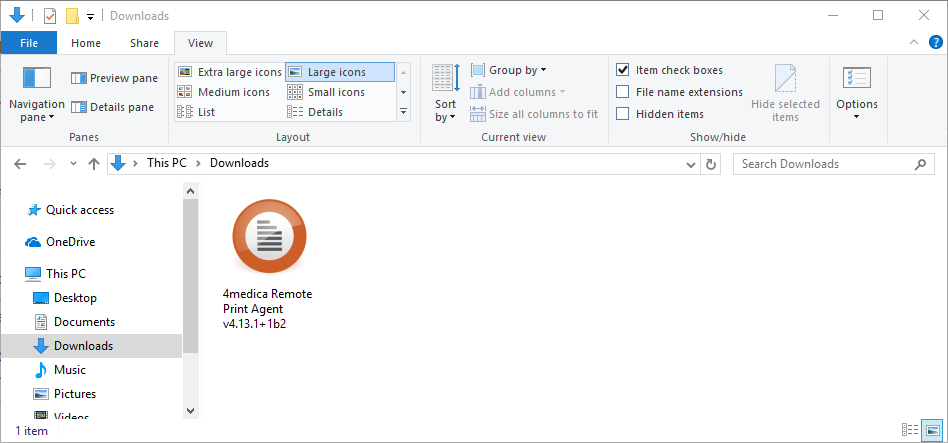Open the blue Help question mark icon
Image resolution: width=948 pixels, height=443 pixels.
[x=935, y=42]
